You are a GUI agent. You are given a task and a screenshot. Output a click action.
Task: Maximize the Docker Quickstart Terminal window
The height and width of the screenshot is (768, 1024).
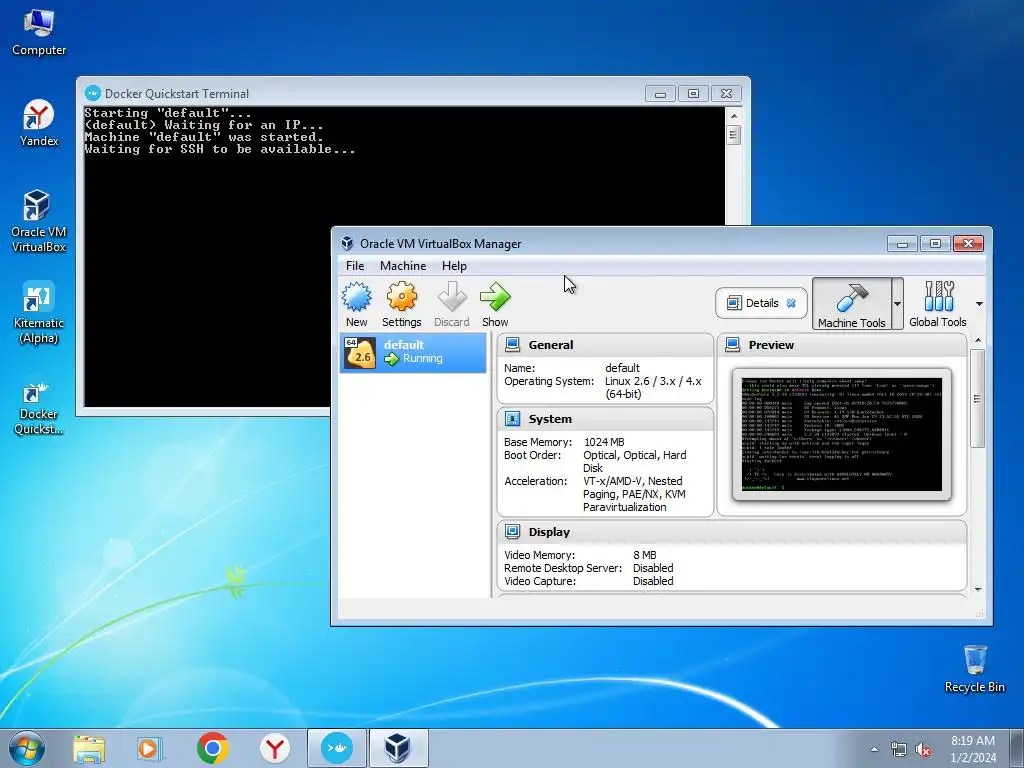[x=694, y=93]
